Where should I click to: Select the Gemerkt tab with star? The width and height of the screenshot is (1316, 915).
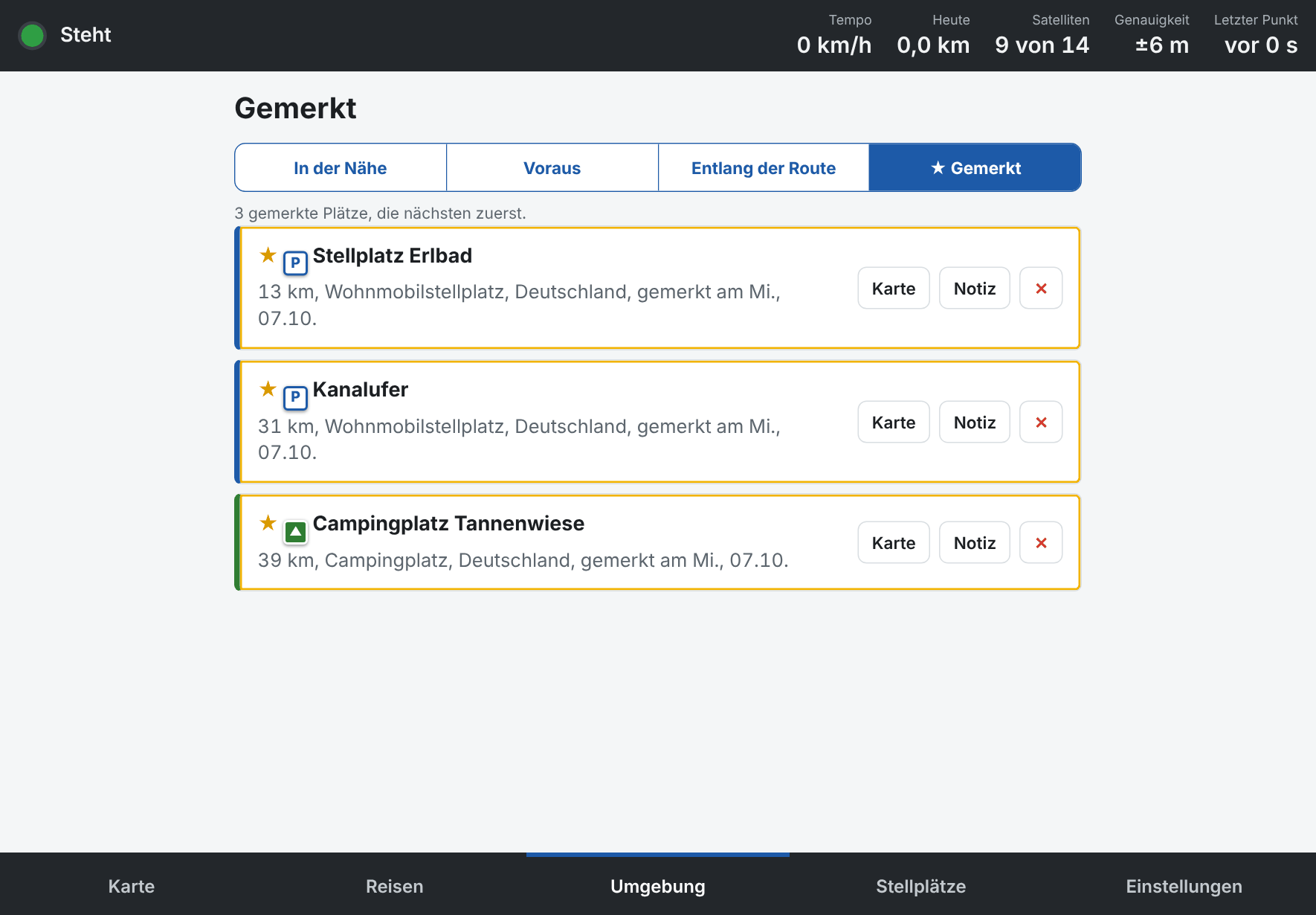[975, 168]
